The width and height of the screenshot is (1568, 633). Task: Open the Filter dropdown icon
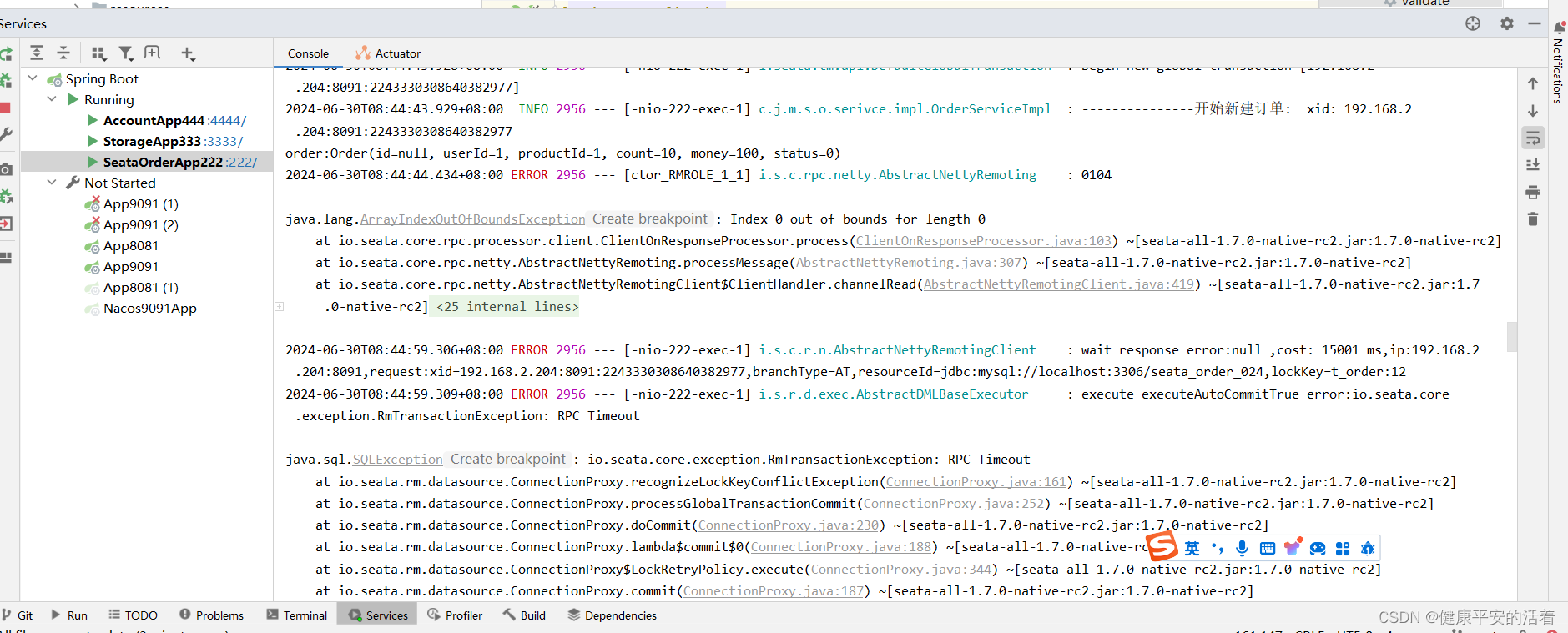pyautogui.click(x=126, y=53)
